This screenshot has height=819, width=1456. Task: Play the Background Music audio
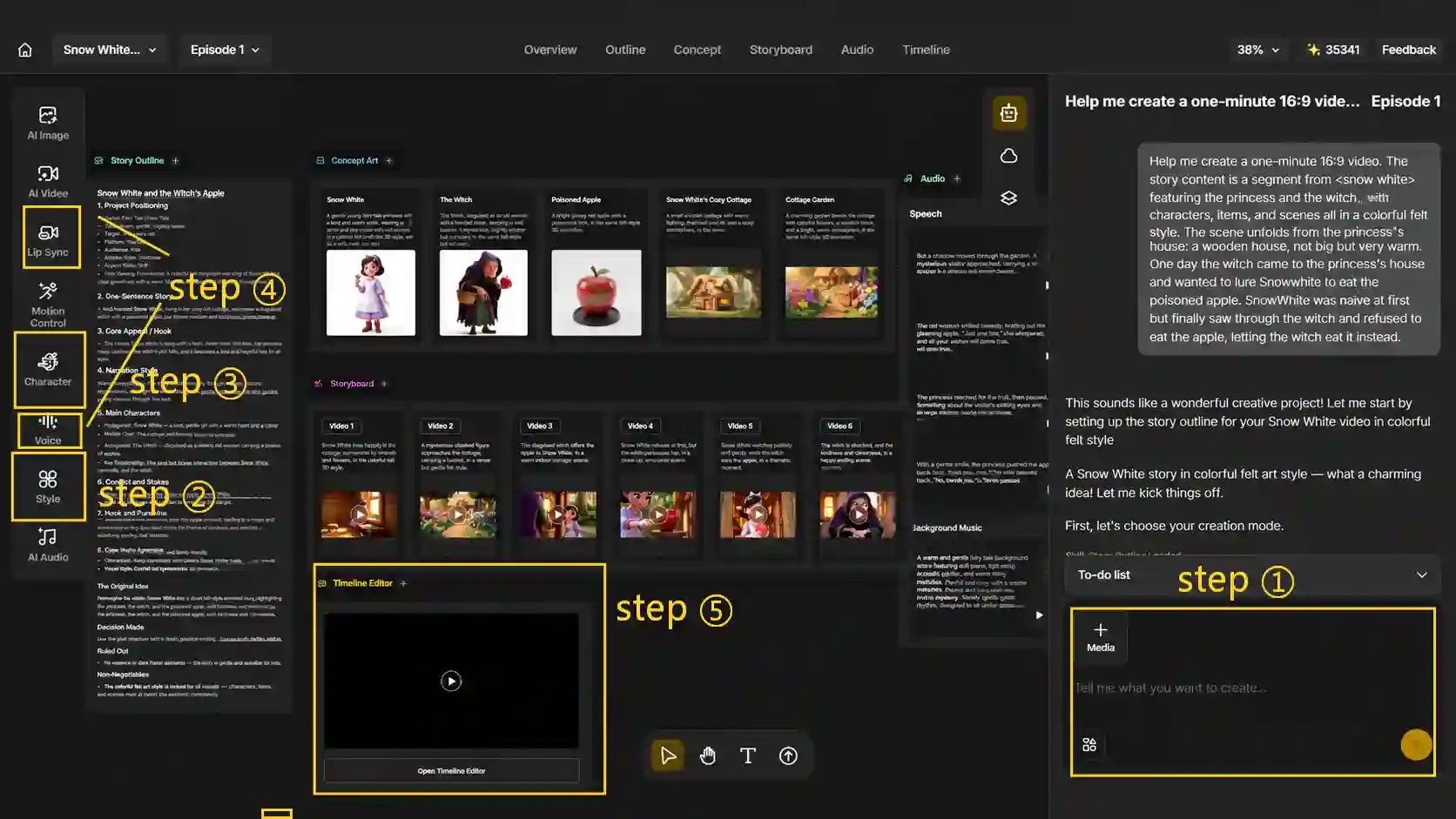[1039, 614]
